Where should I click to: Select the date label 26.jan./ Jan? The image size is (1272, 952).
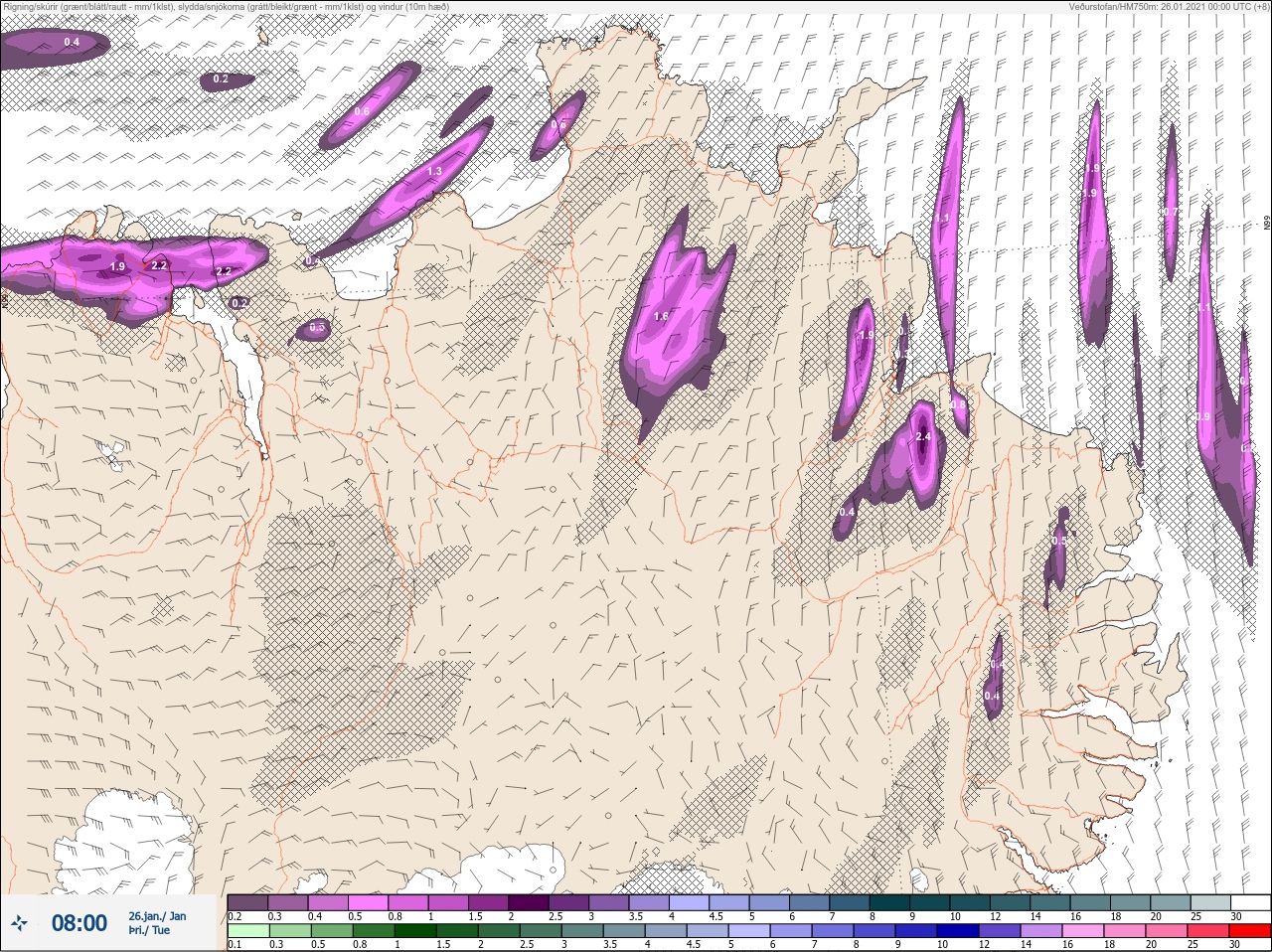156,916
